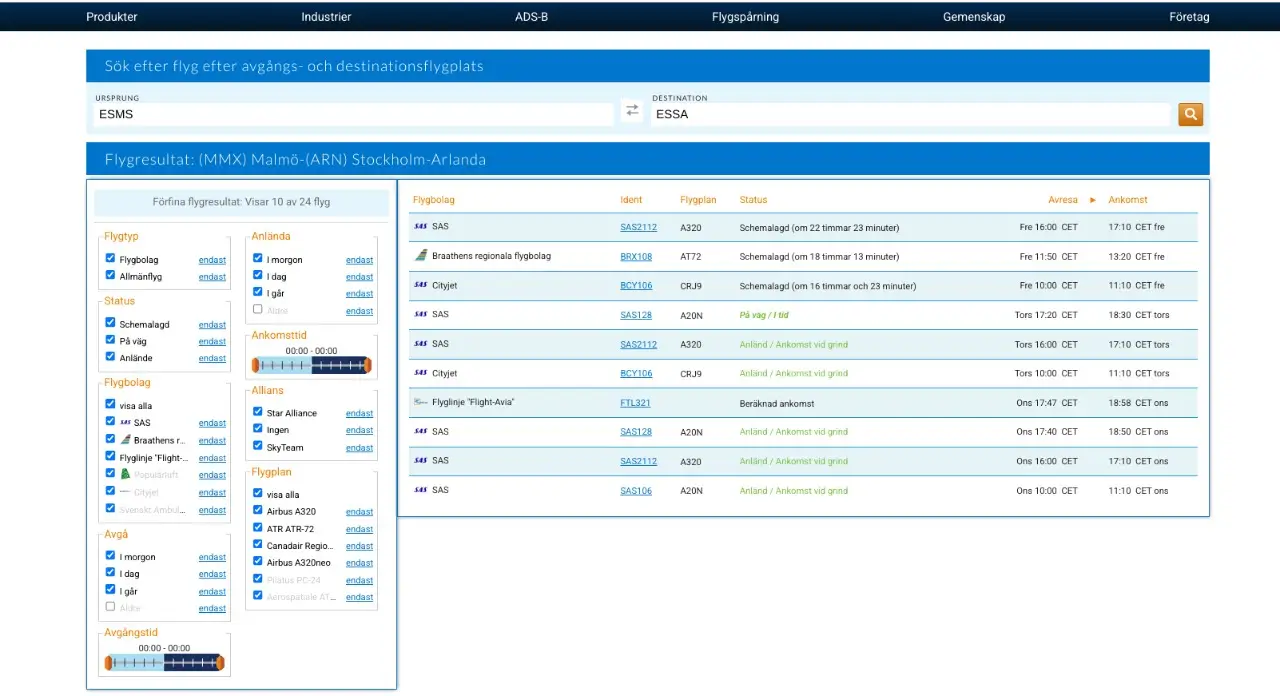Open SAS128 link in Tors 17:20 row
Screen dimensions: 1280x696
pos(636,315)
